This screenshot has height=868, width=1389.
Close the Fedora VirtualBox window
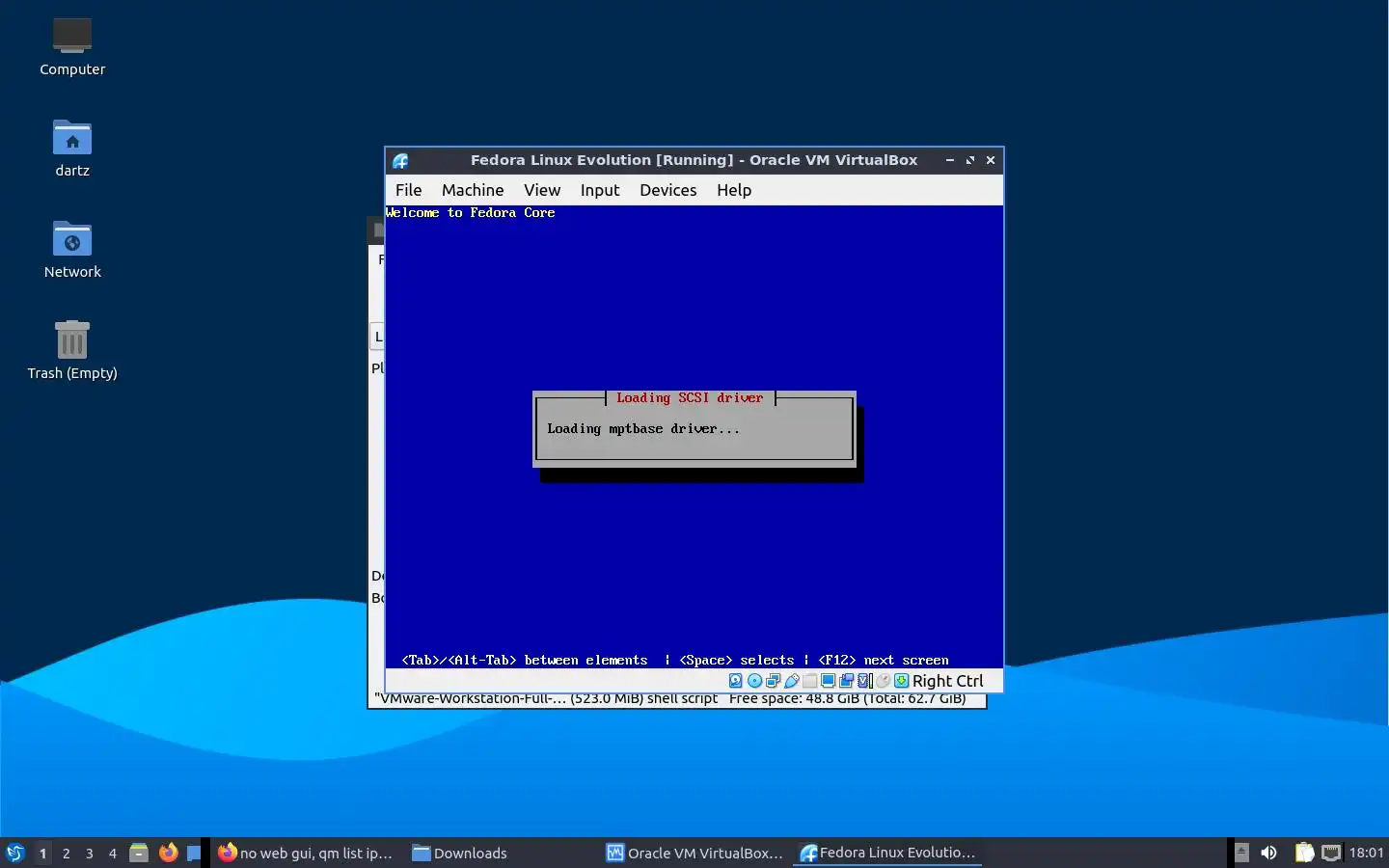pos(991,160)
